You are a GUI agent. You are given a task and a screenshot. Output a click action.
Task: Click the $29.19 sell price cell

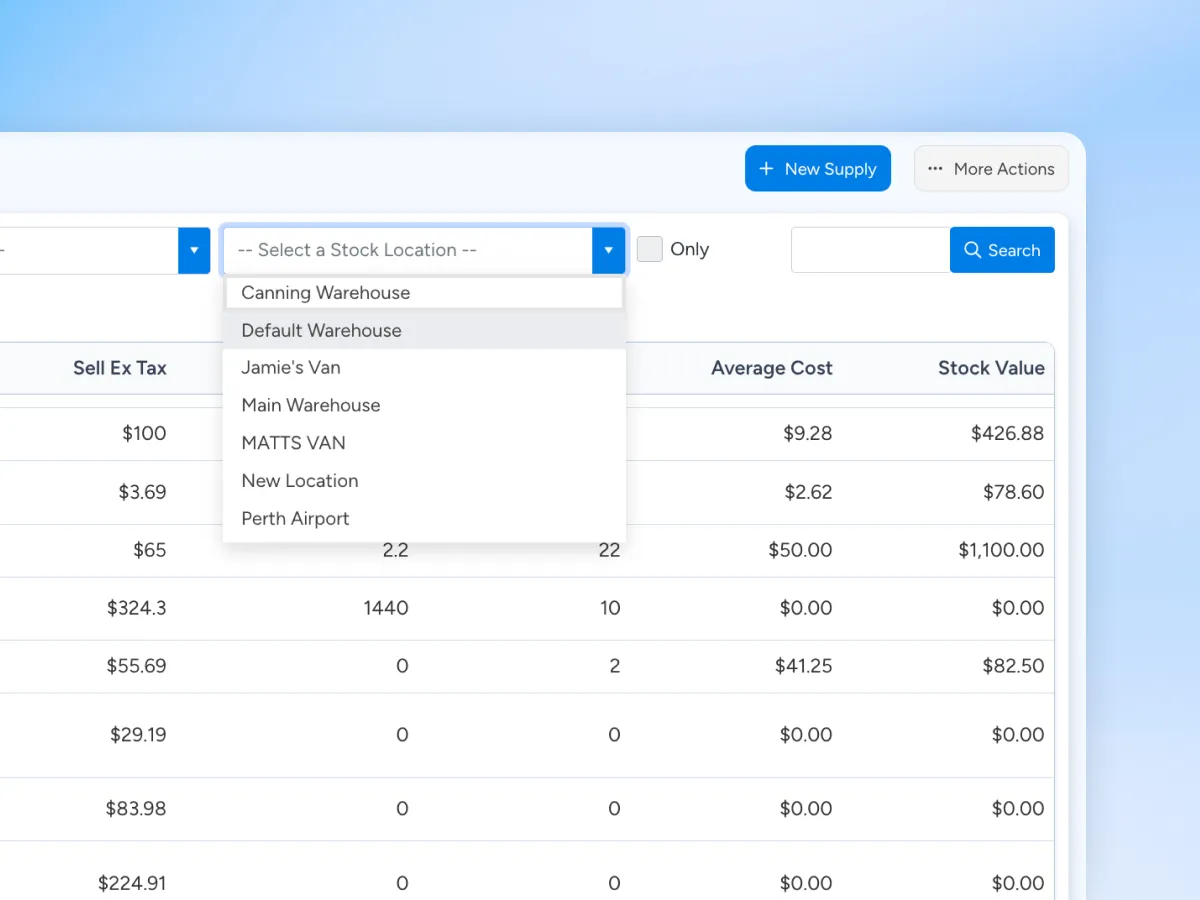(138, 735)
